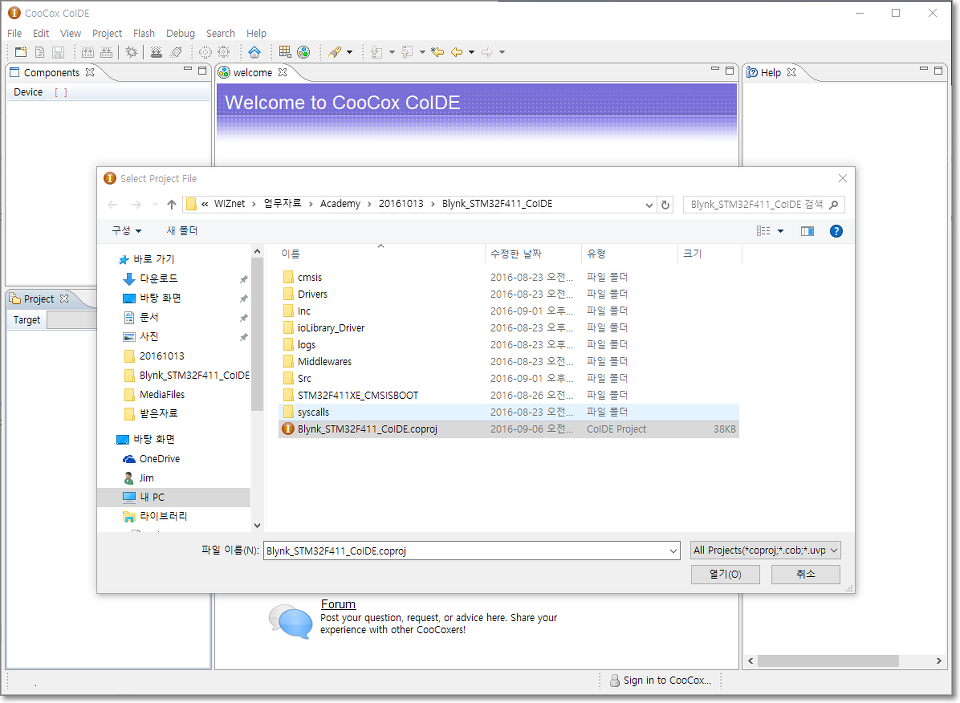Maximize the Help panel
The height and width of the screenshot is (703, 960).
click(938, 70)
